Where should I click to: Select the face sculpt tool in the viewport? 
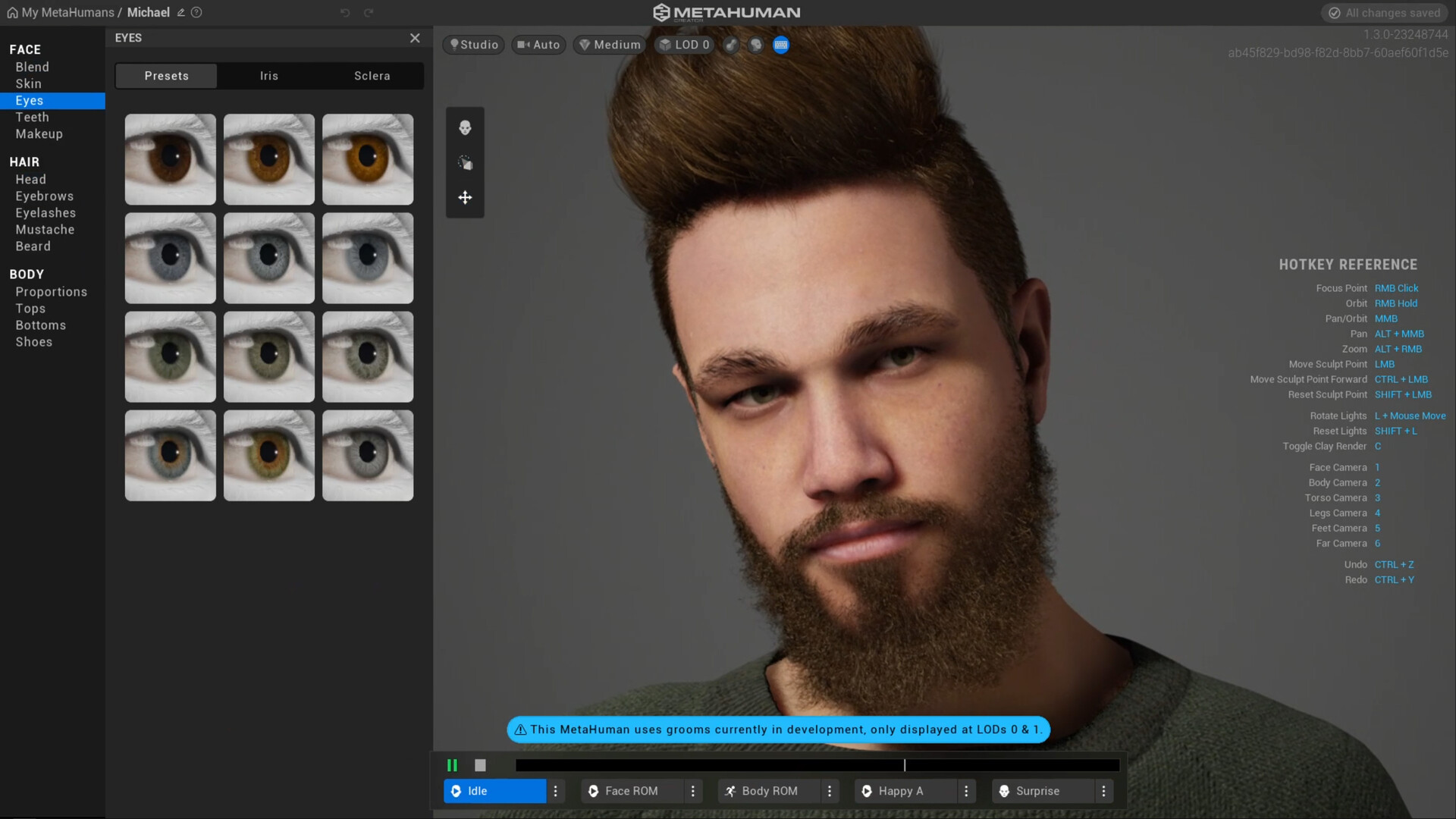point(465,127)
